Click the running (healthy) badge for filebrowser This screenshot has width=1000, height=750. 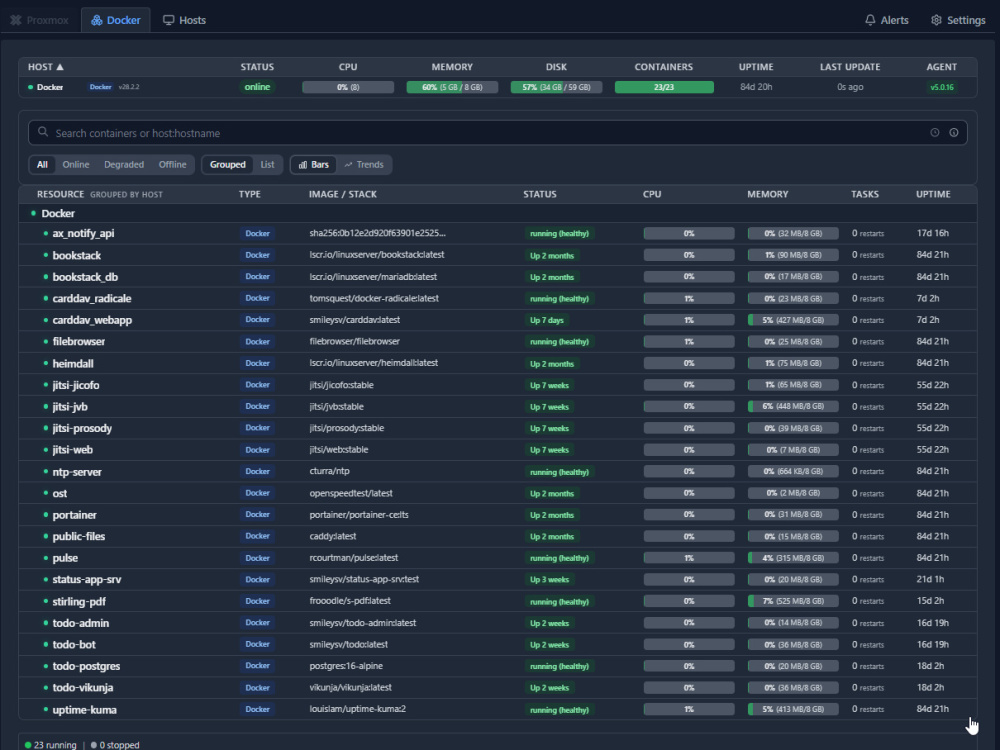(x=559, y=342)
